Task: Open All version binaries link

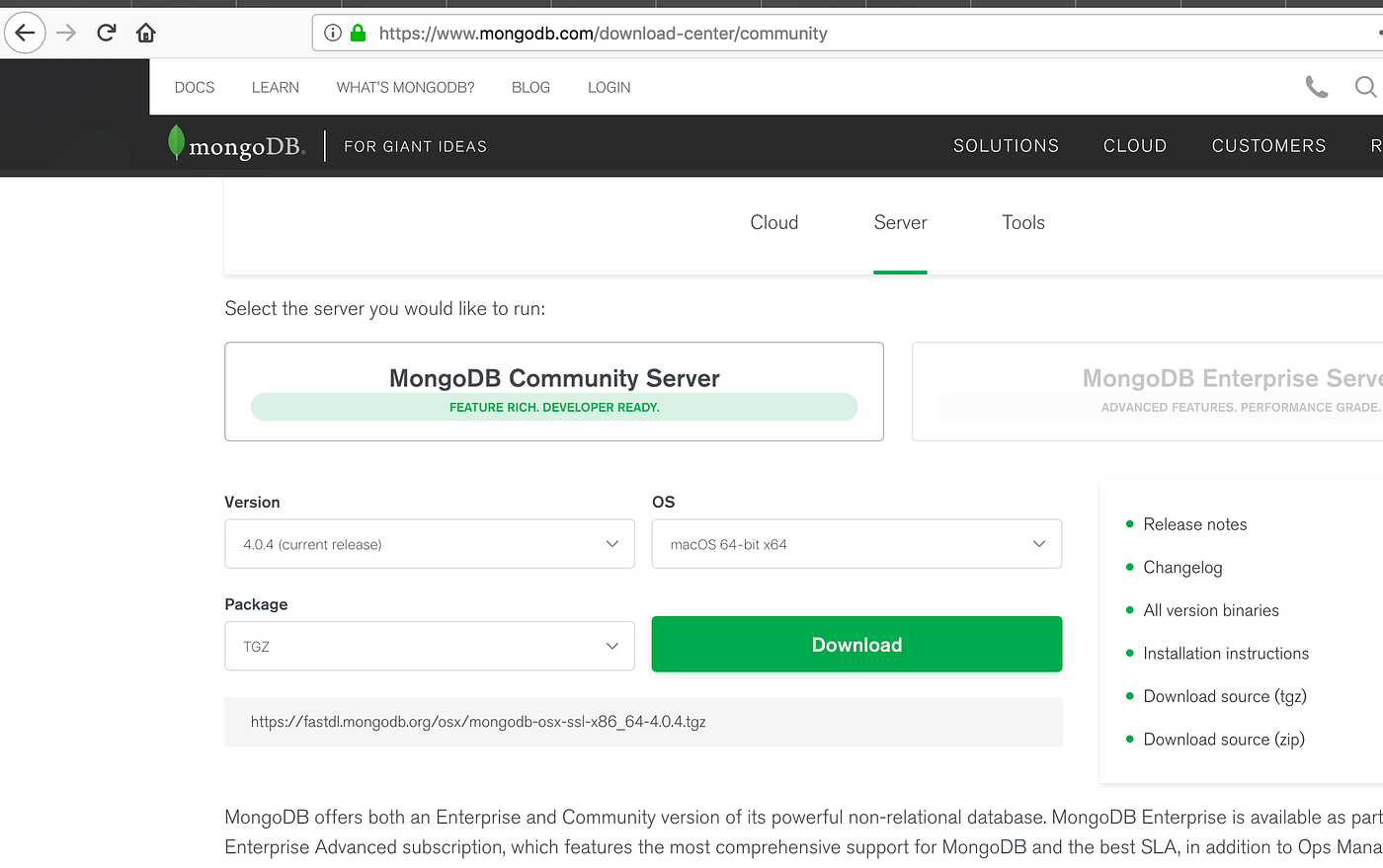Action: tap(1211, 610)
